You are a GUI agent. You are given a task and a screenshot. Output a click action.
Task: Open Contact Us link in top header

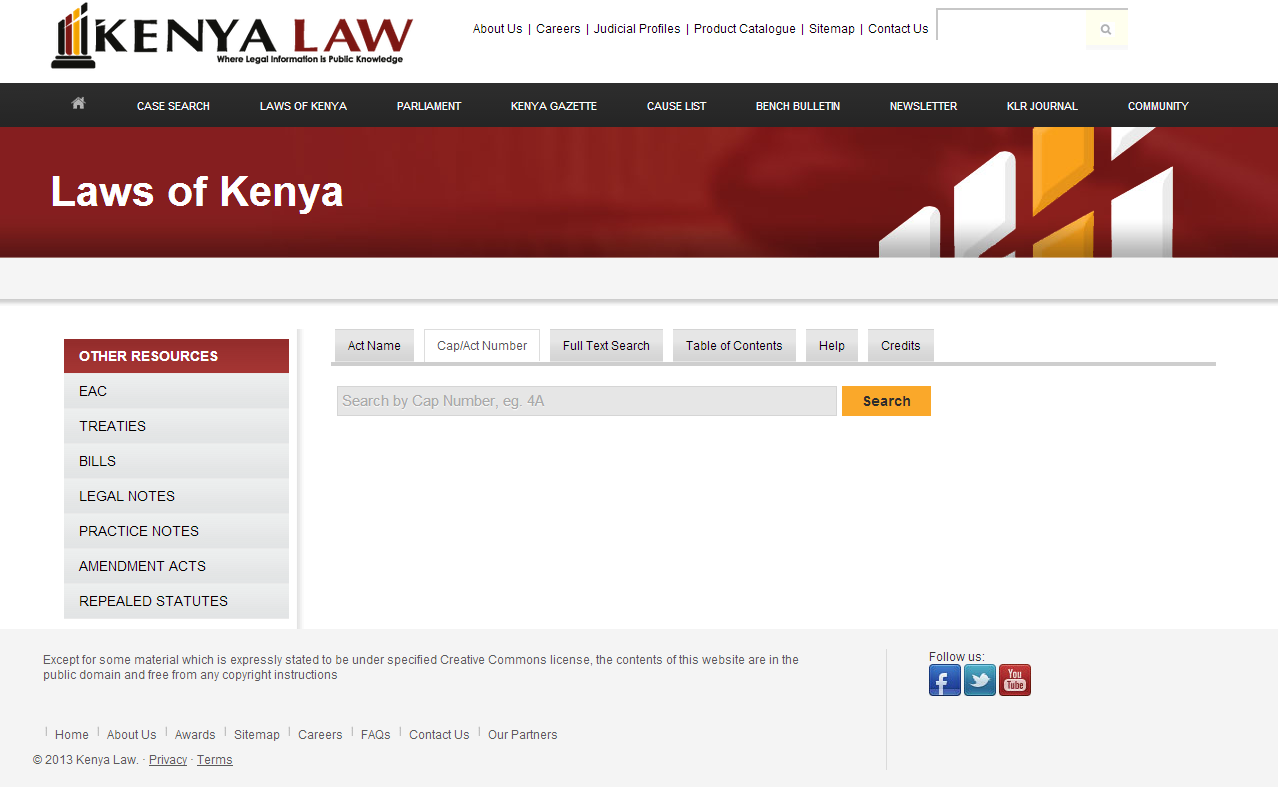tap(898, 29)
